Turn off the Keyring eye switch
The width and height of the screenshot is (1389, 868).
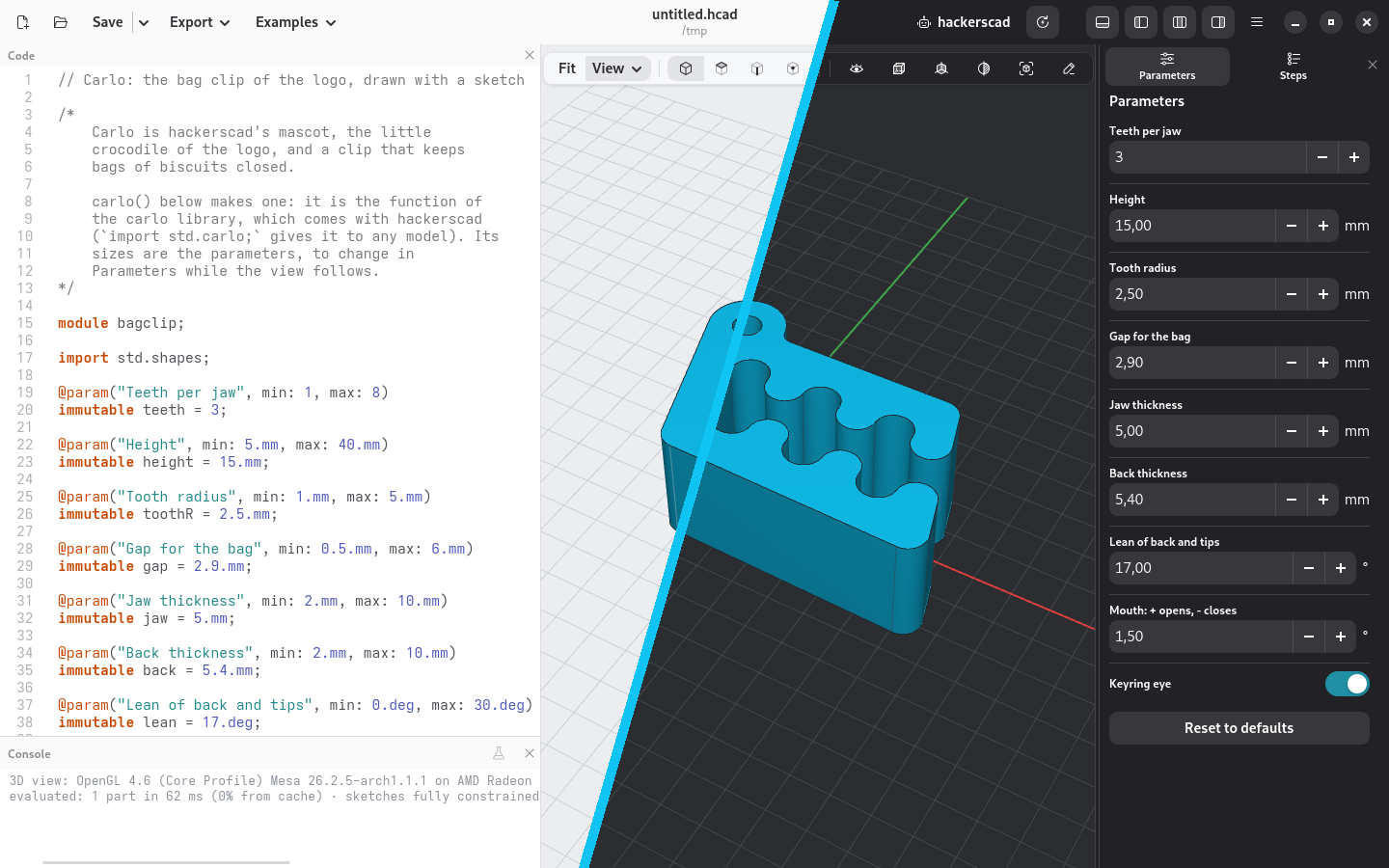click(x=1347, y=684)
